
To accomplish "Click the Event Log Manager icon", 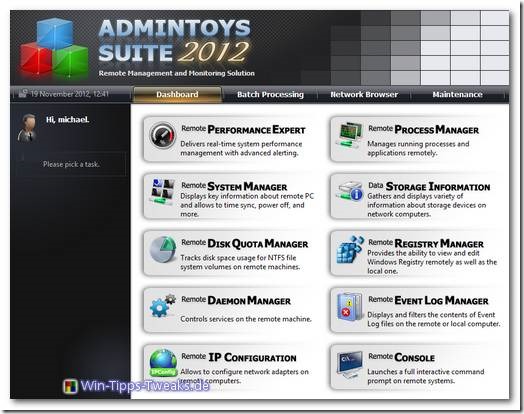I will (x=350, y=306).
